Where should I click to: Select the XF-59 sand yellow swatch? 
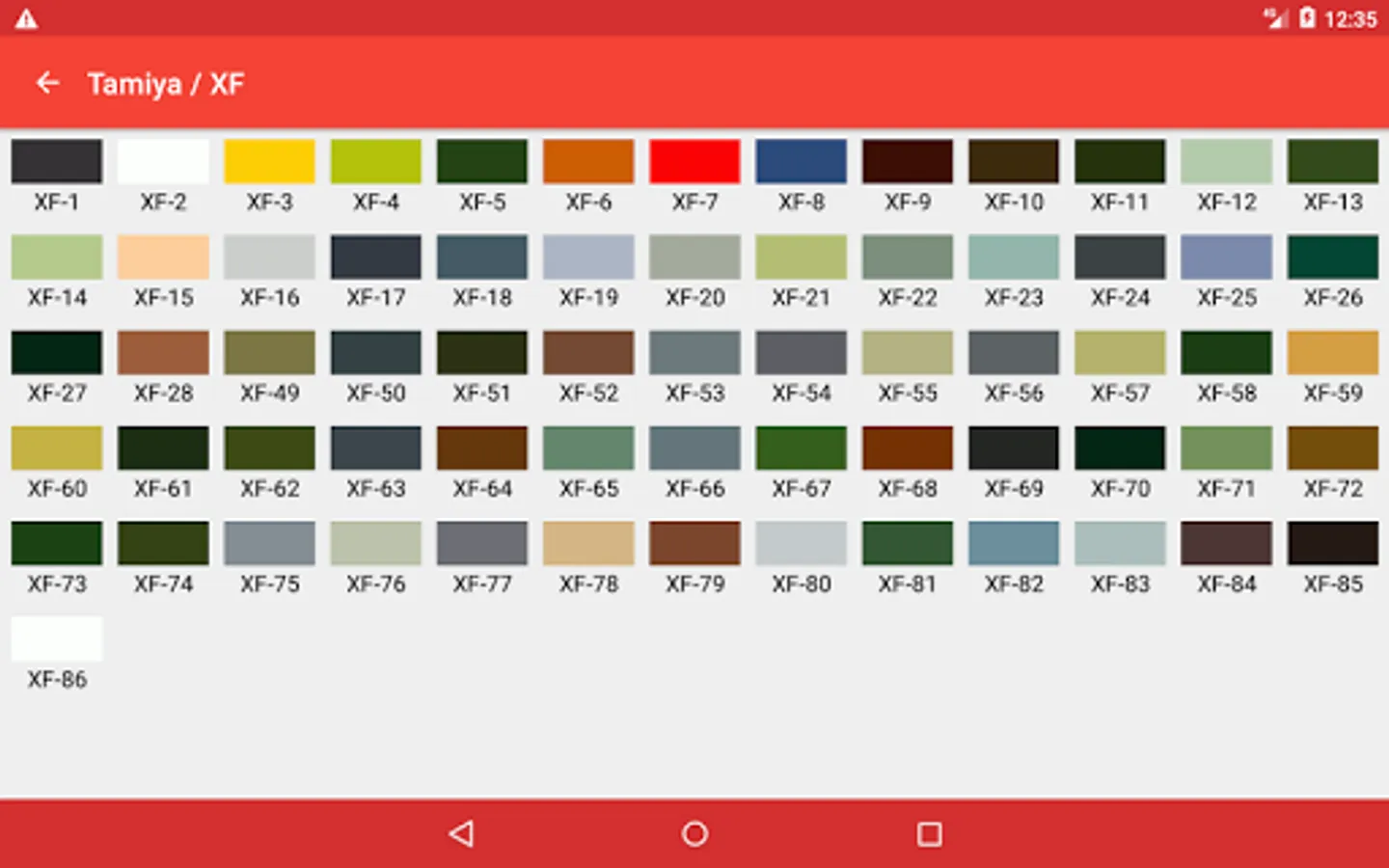tap(1333, 352)
